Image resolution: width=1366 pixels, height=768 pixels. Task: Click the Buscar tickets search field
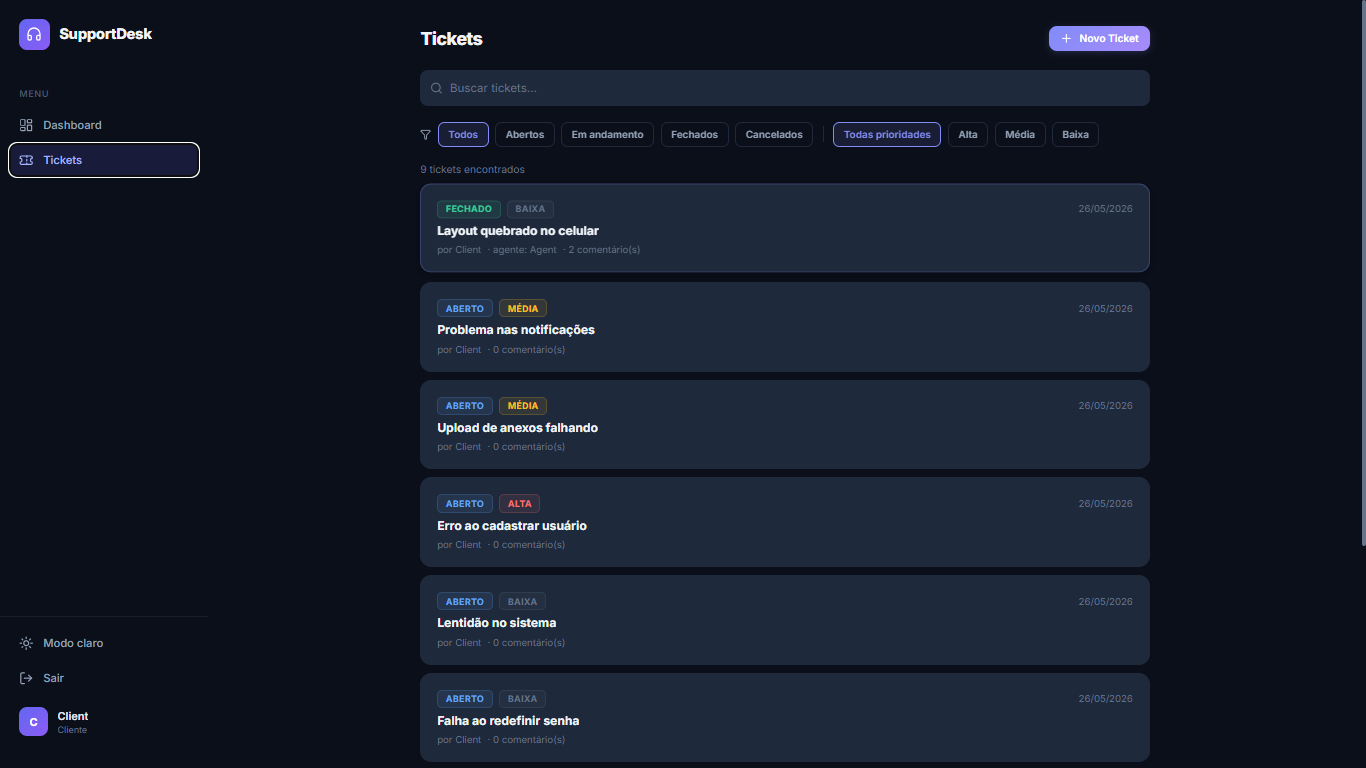tap(785, 88)
